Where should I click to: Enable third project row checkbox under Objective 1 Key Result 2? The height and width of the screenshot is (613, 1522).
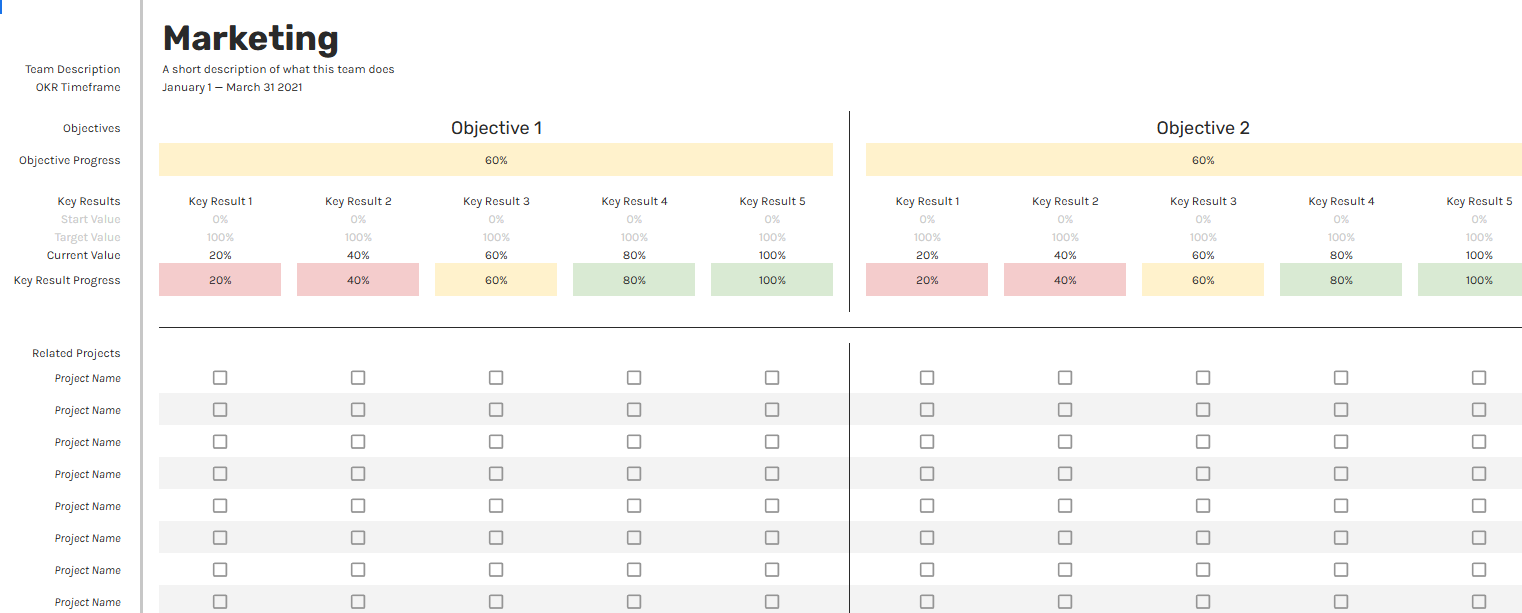[358, 442]
